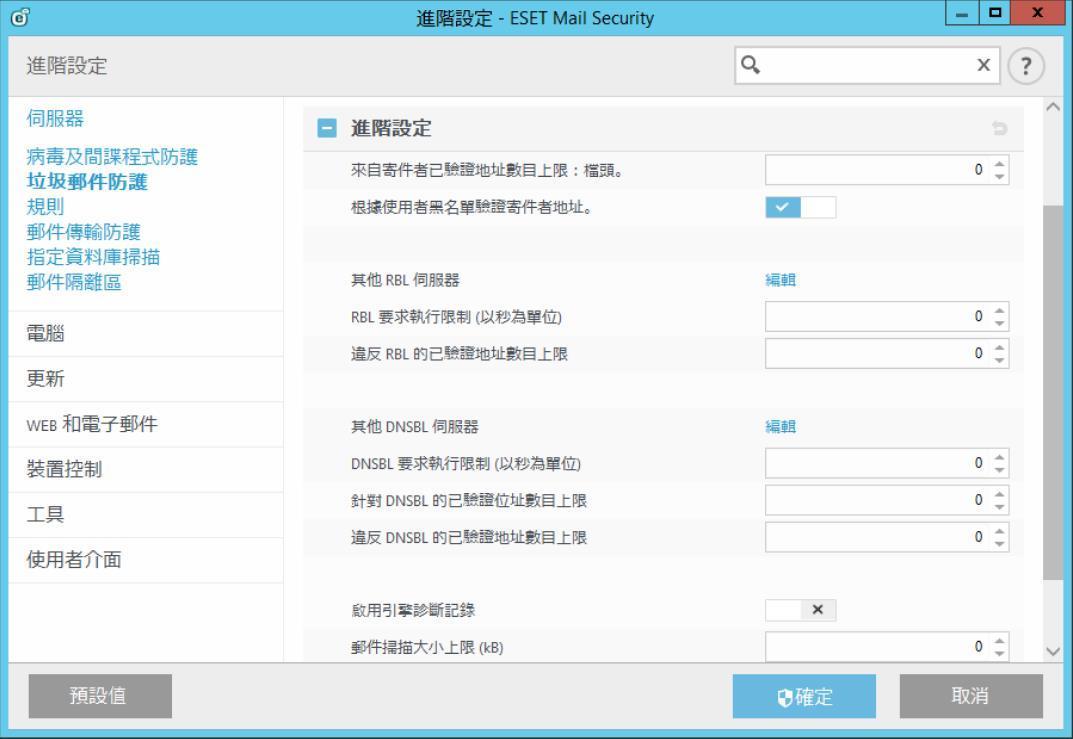Collapse the 進階設定 section
1073x739 pixels.
click(327, 128)
